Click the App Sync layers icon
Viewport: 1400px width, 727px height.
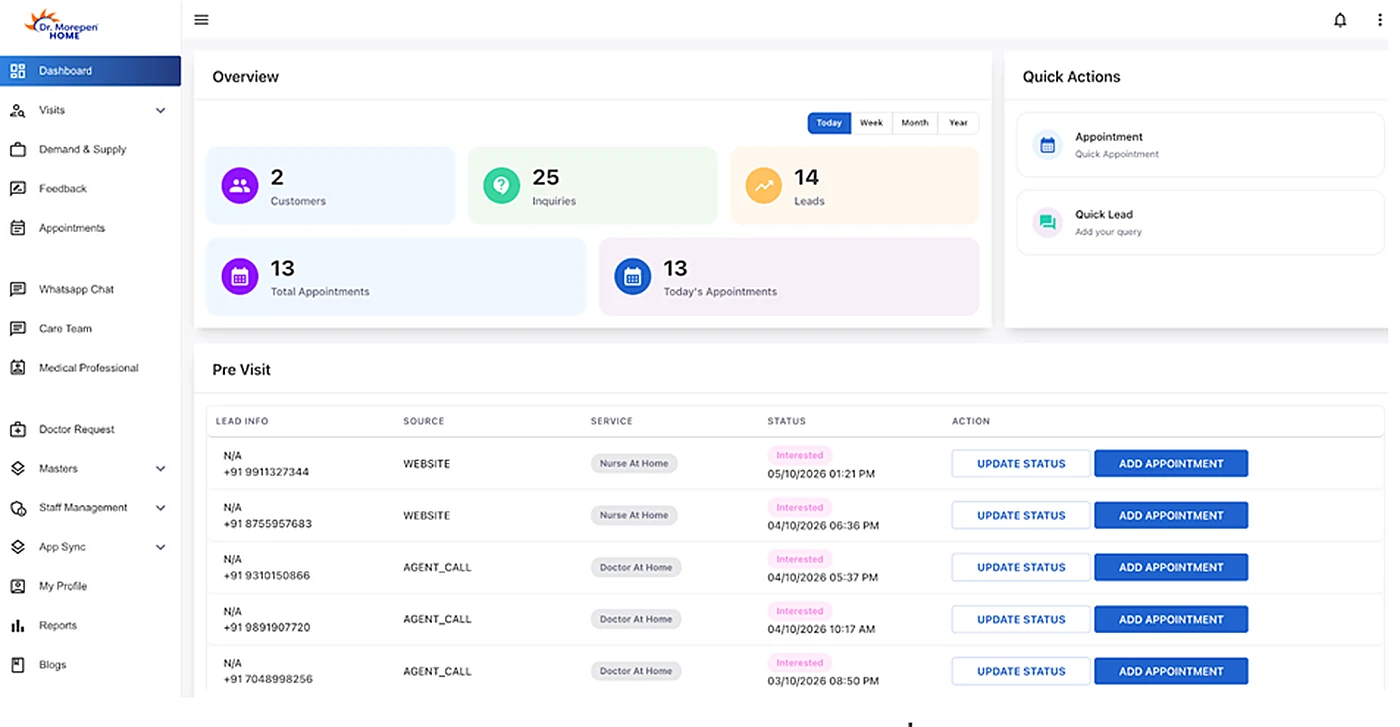point(17,547)
